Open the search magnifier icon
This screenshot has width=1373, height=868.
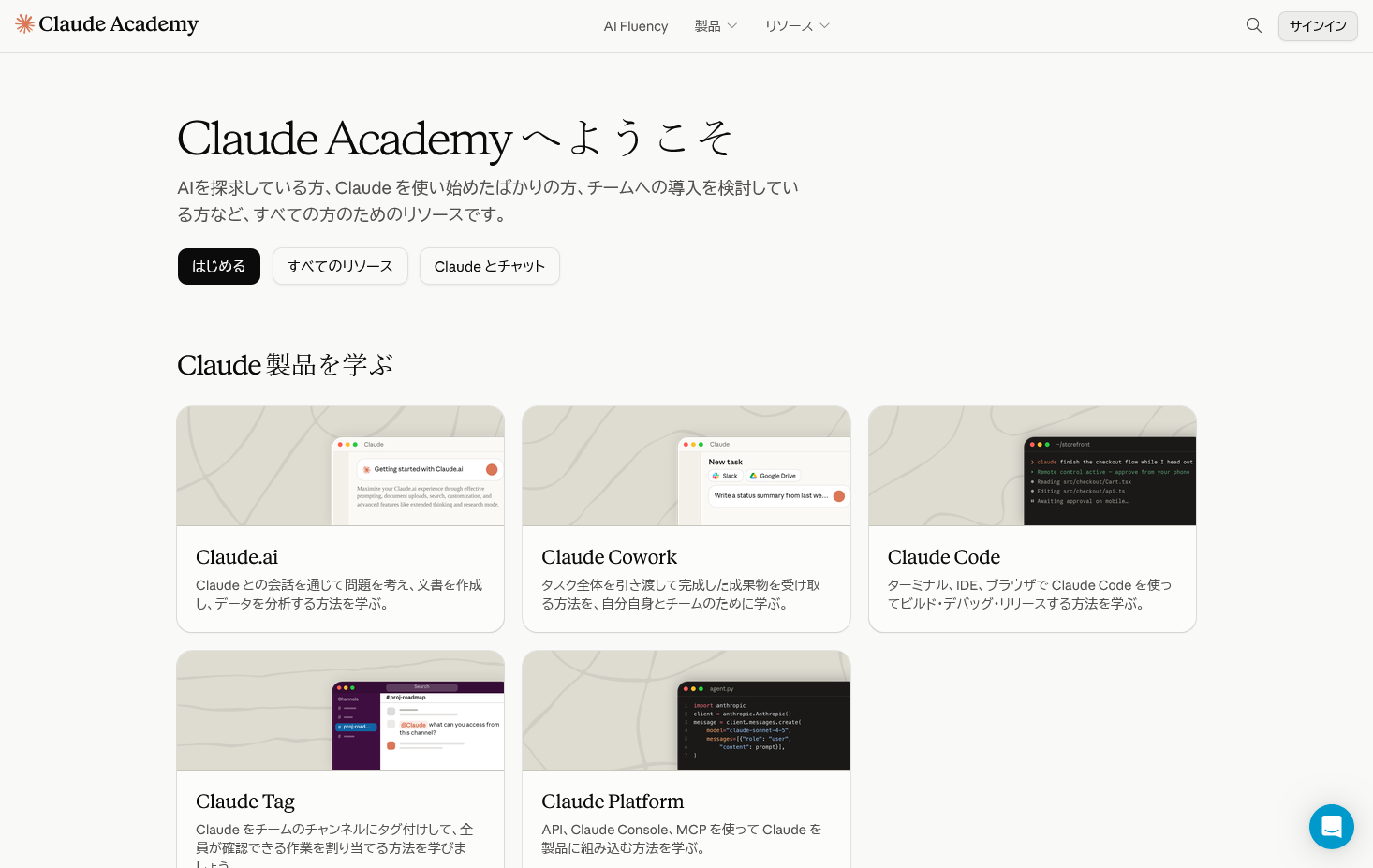1254,25
